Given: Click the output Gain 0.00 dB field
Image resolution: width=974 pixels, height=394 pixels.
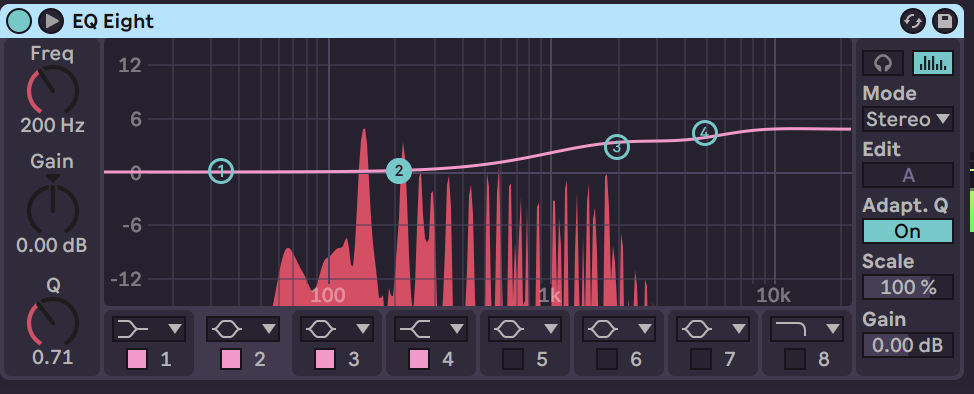Looking at the screenshot, I should (908, 345).
